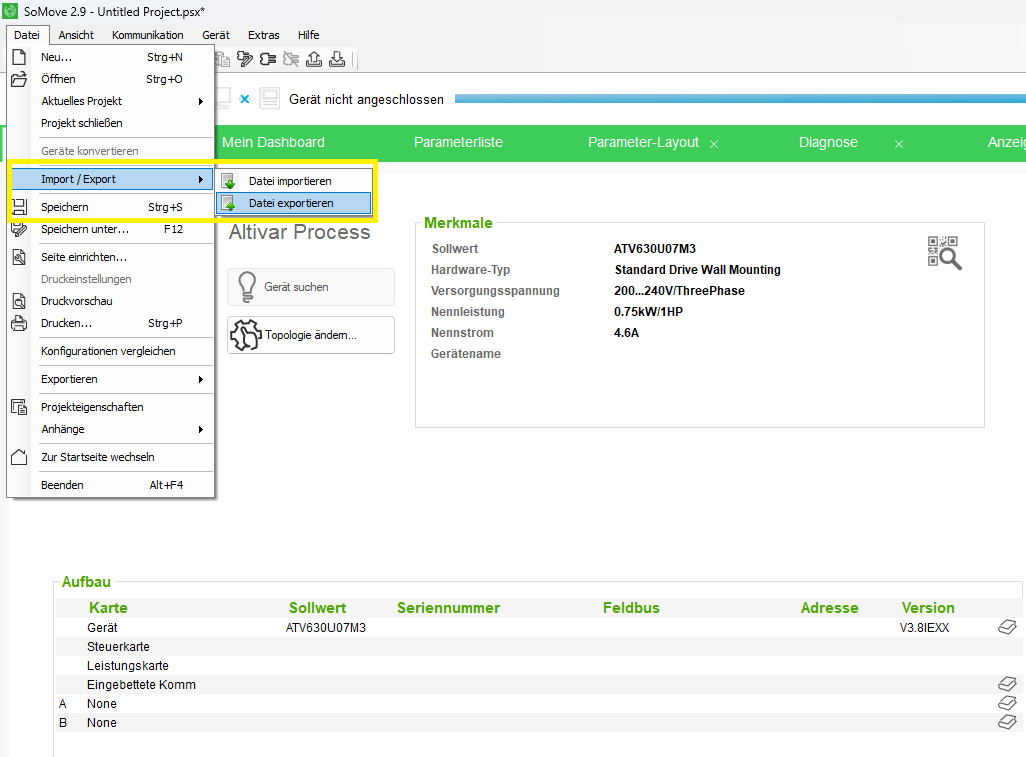Open the Extras menu
This screenshot has height=757, width=1026.
tap(264, 35)
